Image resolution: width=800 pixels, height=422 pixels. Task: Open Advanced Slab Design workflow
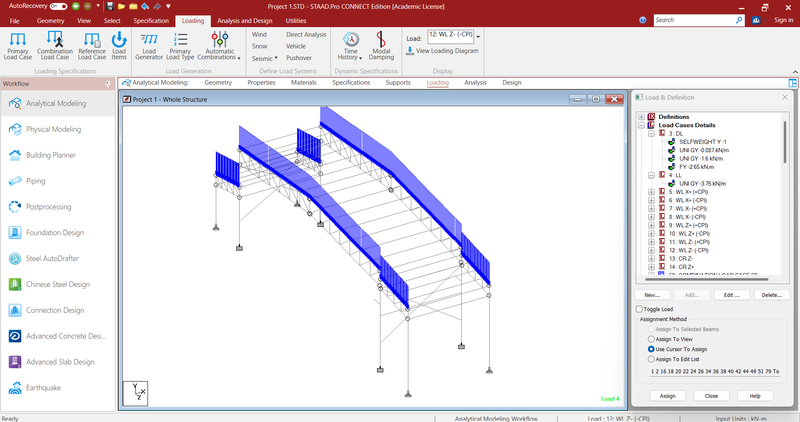pos(58,362)
